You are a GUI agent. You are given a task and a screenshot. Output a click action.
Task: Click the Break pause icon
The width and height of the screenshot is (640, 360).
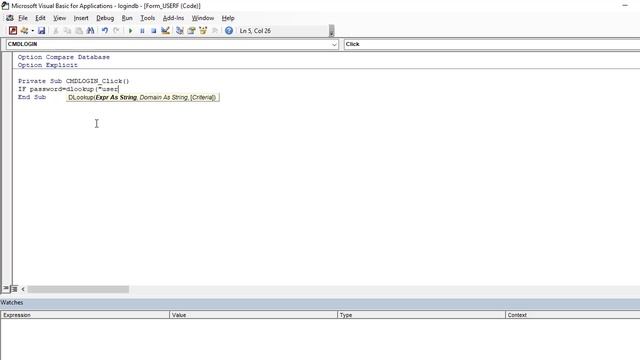coord(142,31)
